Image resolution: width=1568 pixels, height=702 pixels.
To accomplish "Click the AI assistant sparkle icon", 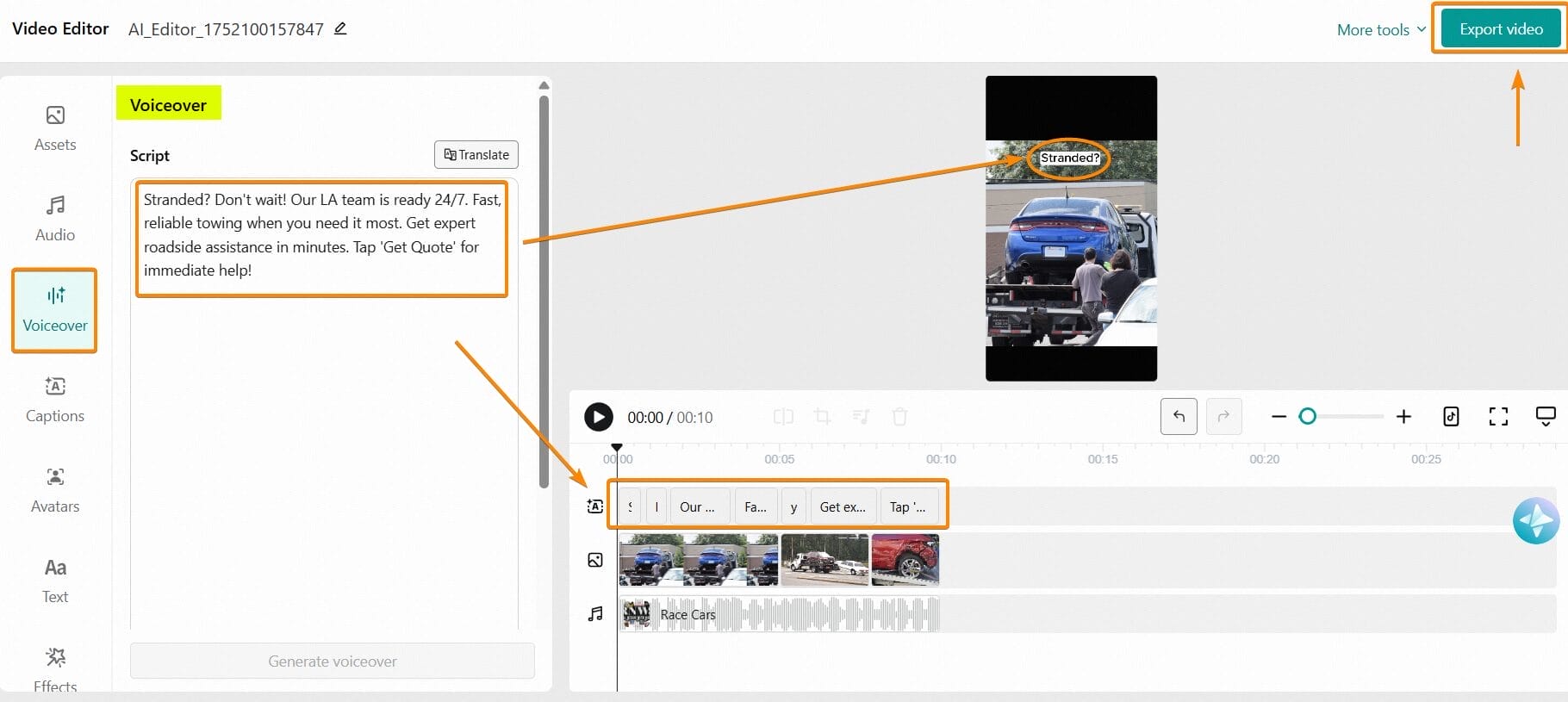I will click(1535, 521).
